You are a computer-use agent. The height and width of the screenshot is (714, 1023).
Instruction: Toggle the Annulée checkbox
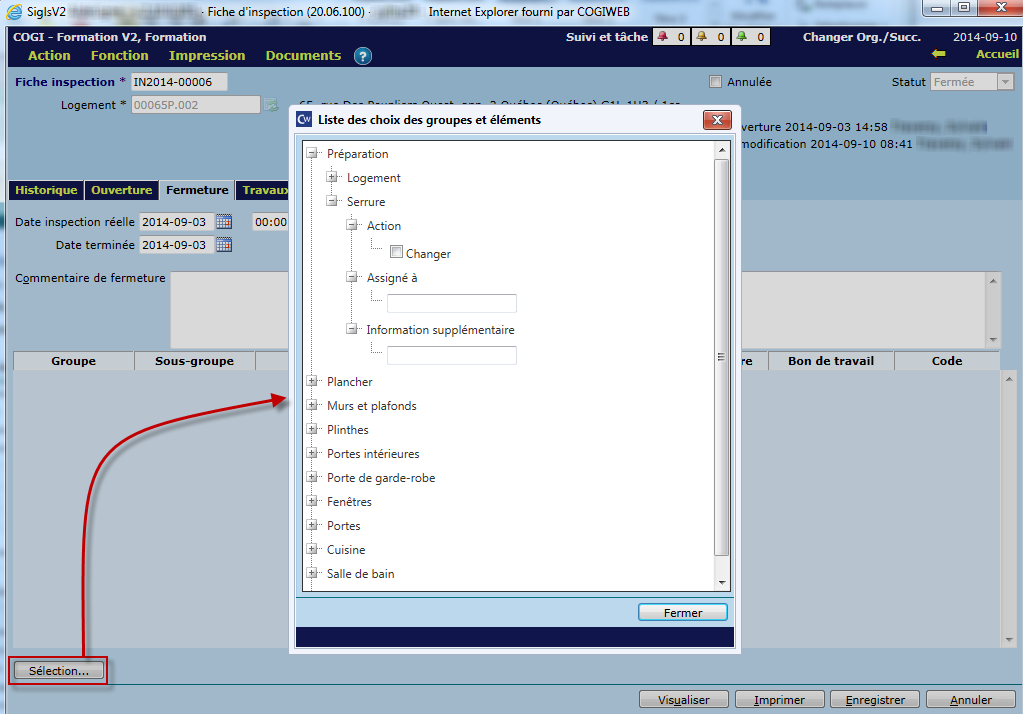coord(715,82)
